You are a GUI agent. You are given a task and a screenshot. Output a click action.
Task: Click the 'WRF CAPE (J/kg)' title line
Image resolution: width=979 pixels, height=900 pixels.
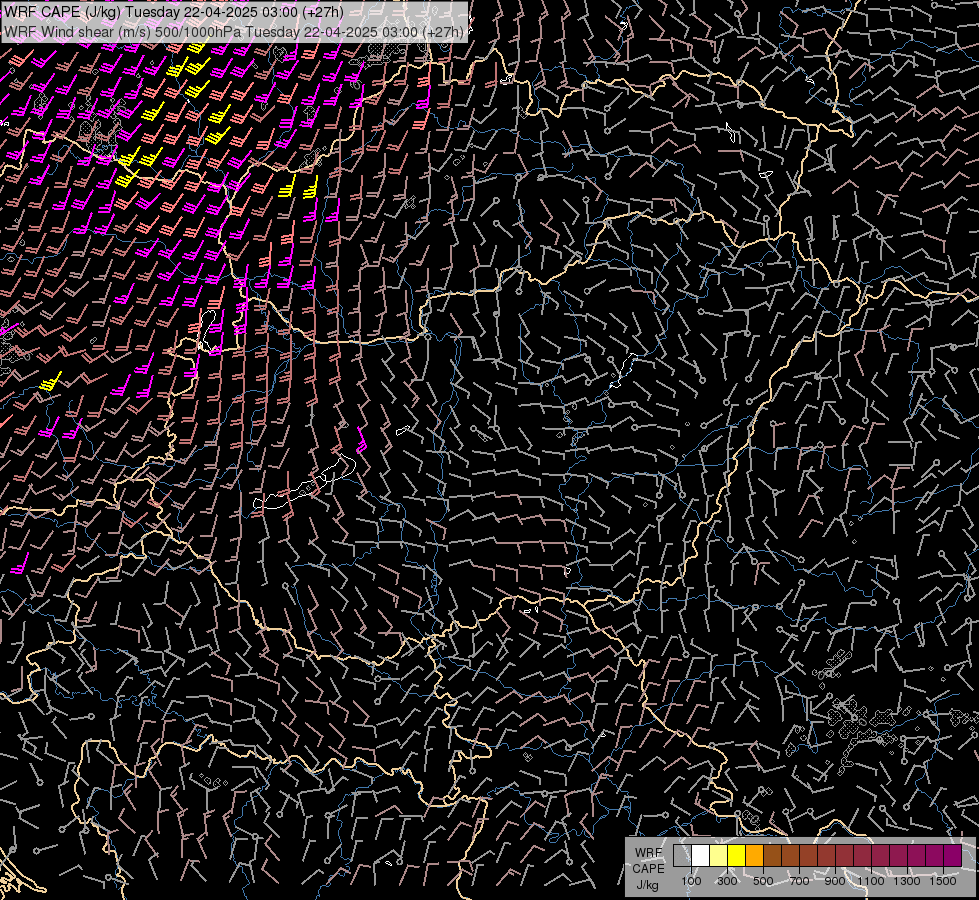pos(174,12)
